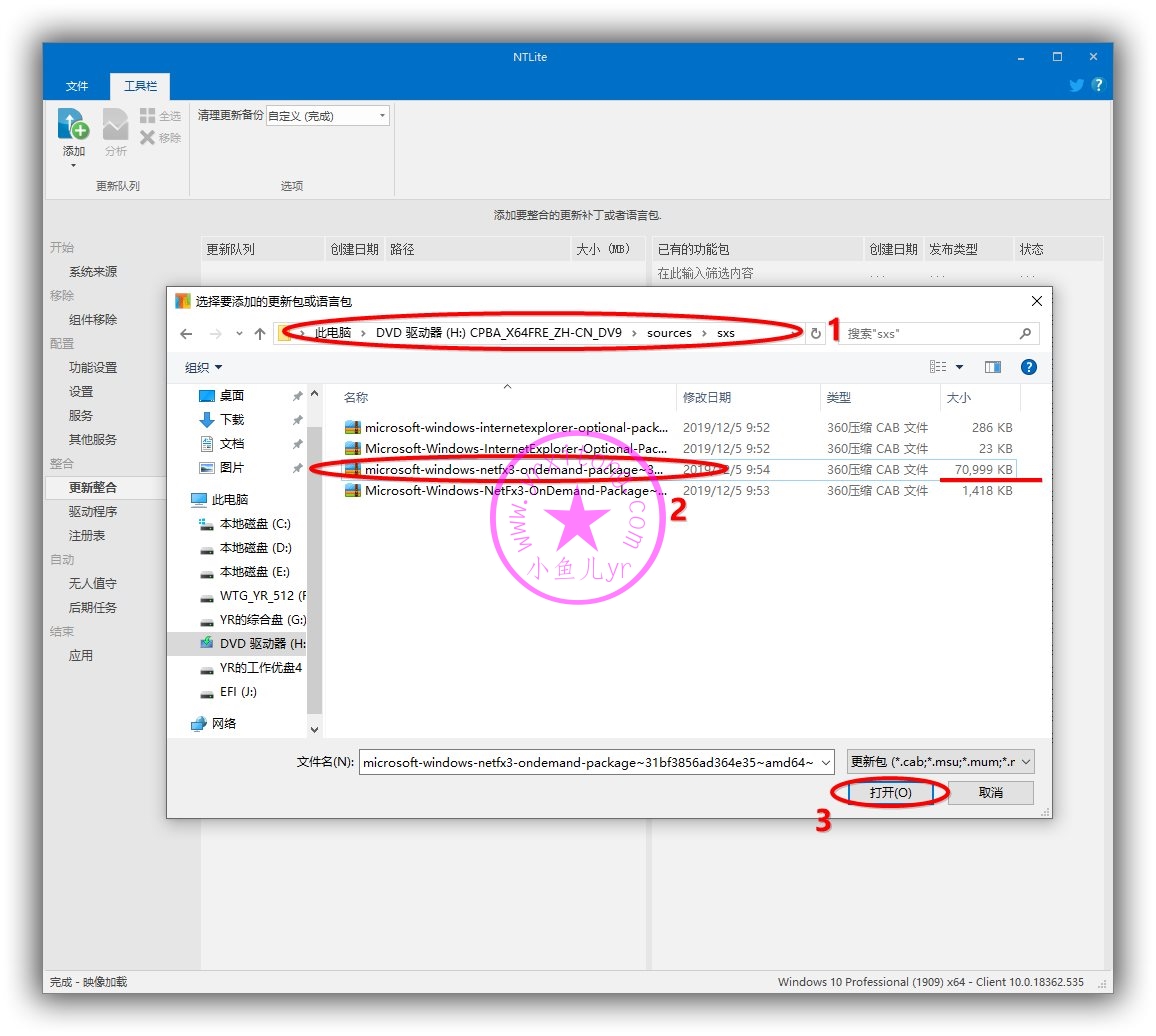Go back with the dialog's back arrow
The width and height of the screenshot is (1156, 1036).
187,334
